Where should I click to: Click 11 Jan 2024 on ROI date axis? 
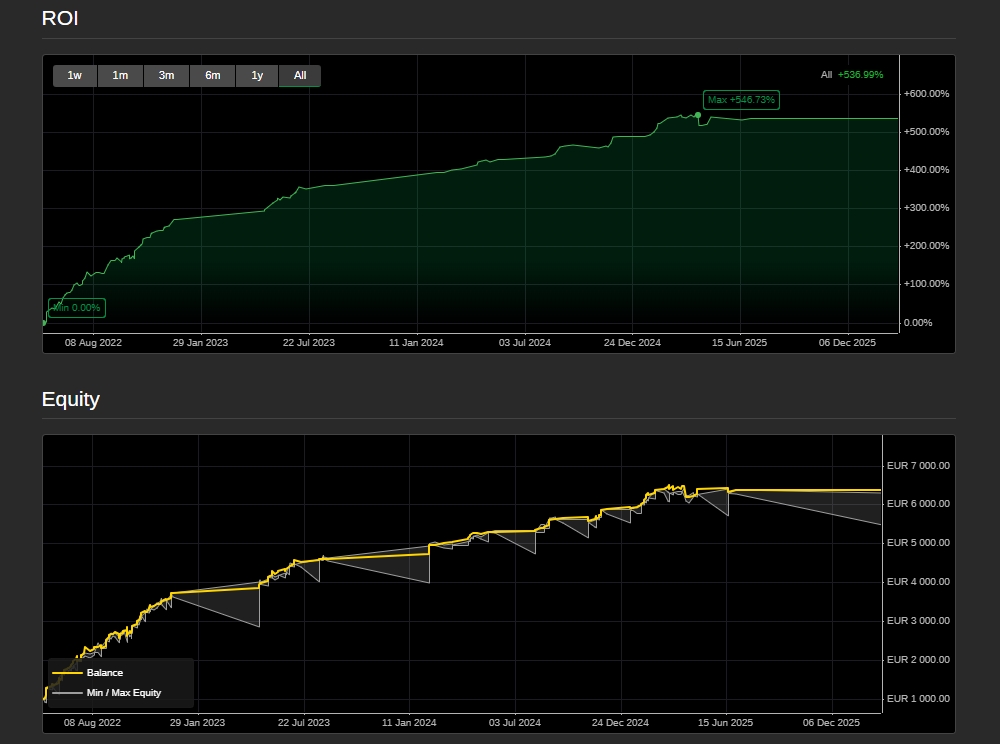[x=416, y=343]
